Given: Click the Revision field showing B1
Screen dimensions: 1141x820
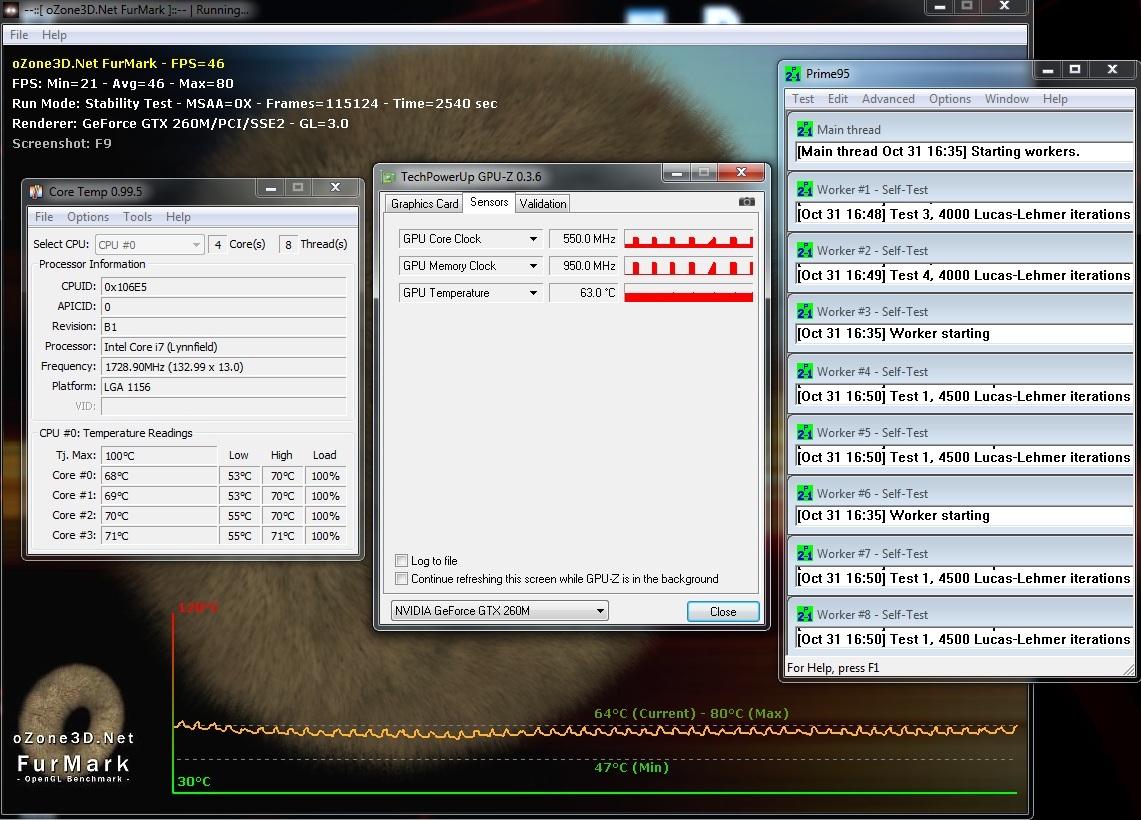Looking at the screenshot, I should pos(223,327).
